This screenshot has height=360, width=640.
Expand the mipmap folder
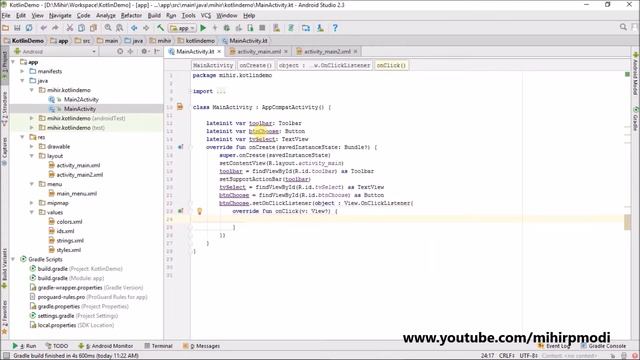(x=32, y=203)
